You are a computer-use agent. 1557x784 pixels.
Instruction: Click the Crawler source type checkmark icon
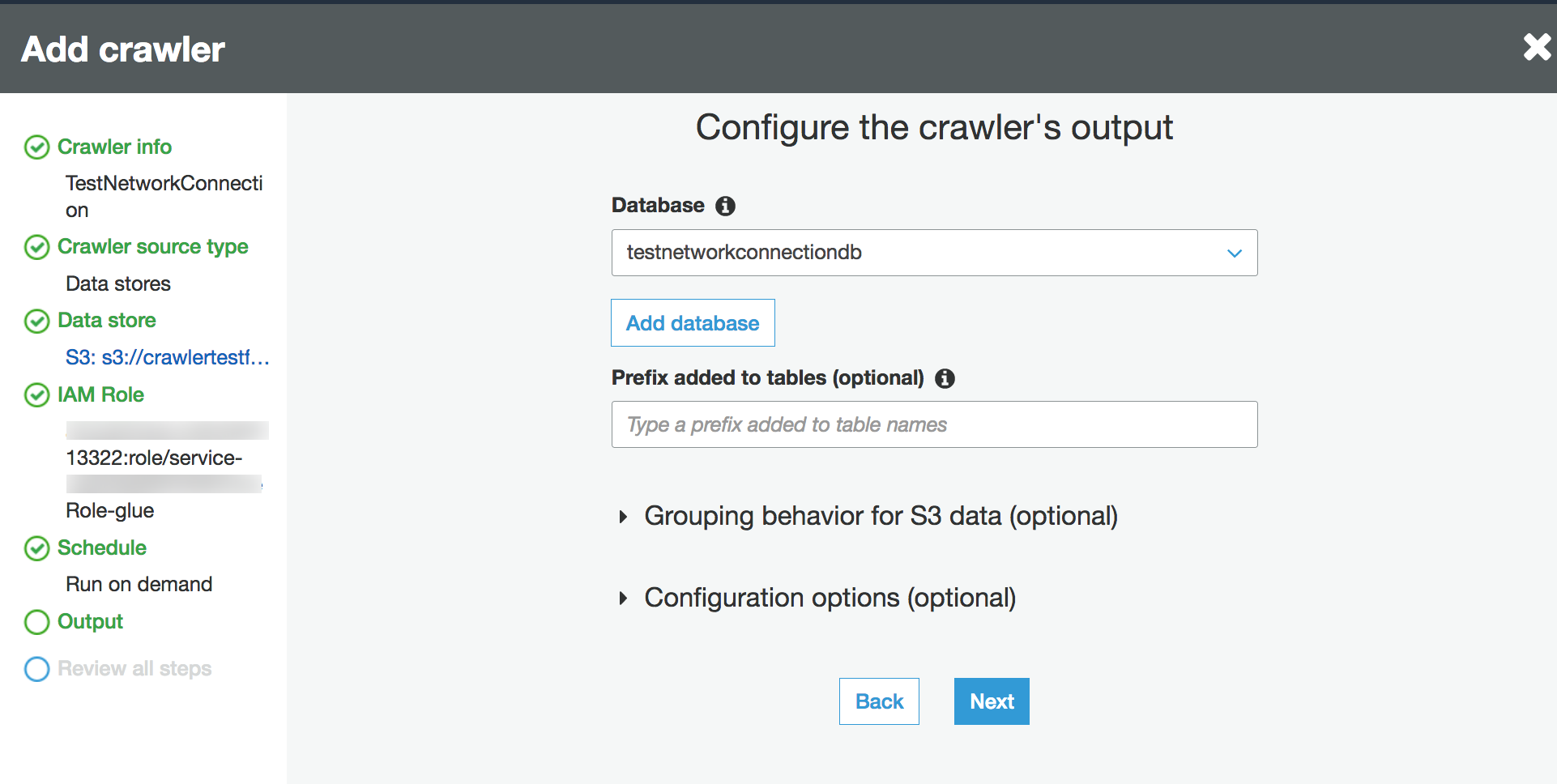point(36,247)
